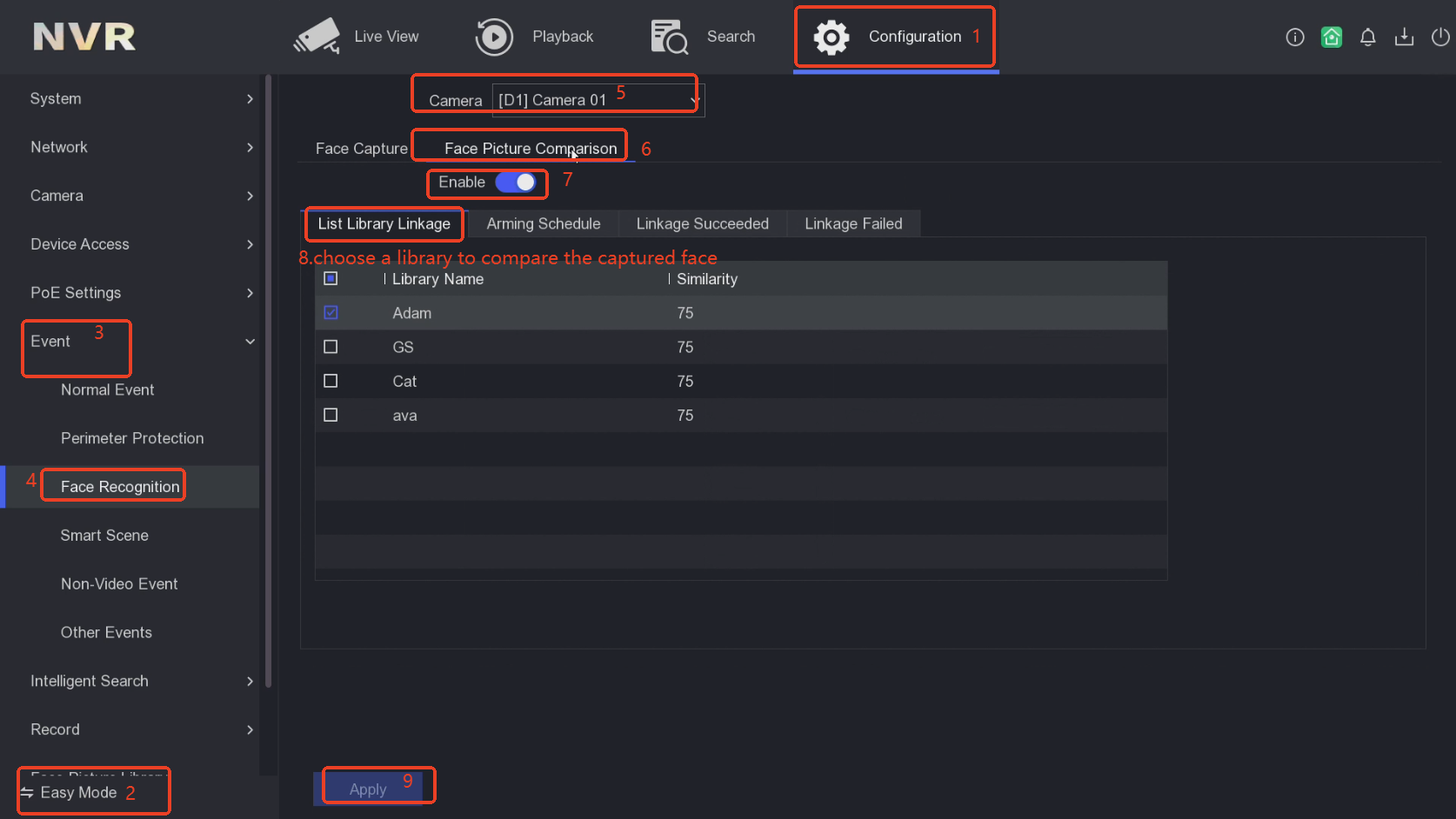Open the alarm bell notifications icon
Image resolution: width=1456 pixels, height=819 pixels.
[1367, 37]
